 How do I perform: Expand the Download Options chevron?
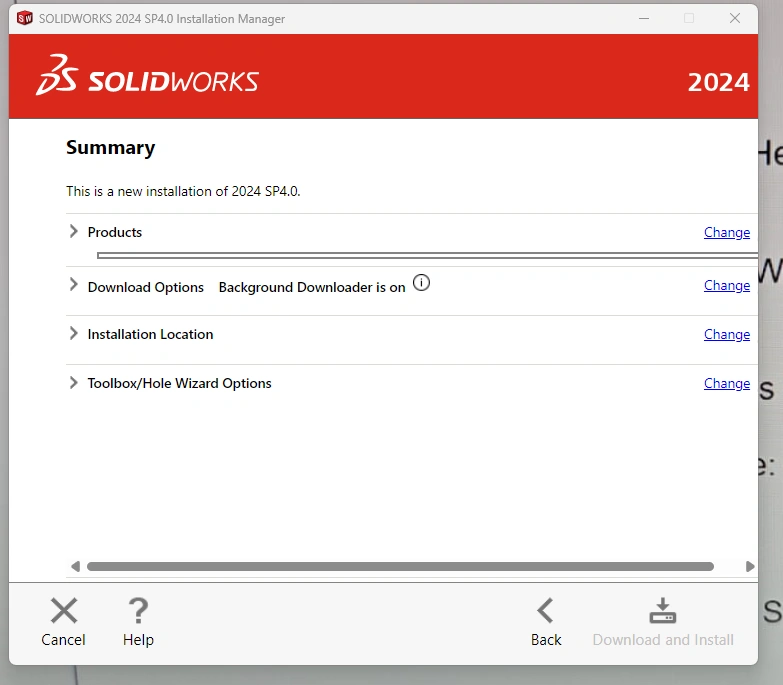point(73,285)
